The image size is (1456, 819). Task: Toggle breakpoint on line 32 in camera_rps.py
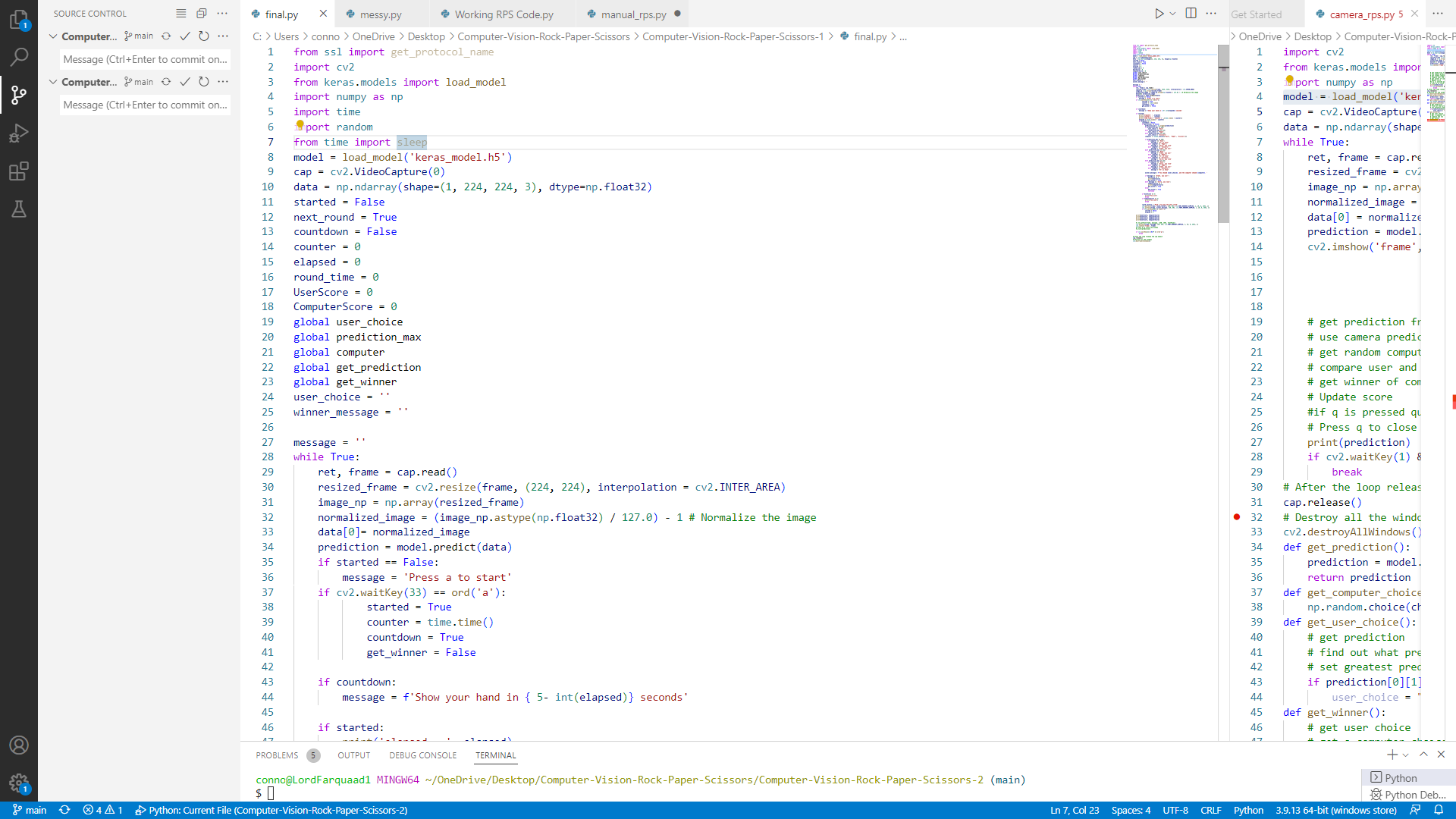tap(1237, 517)
